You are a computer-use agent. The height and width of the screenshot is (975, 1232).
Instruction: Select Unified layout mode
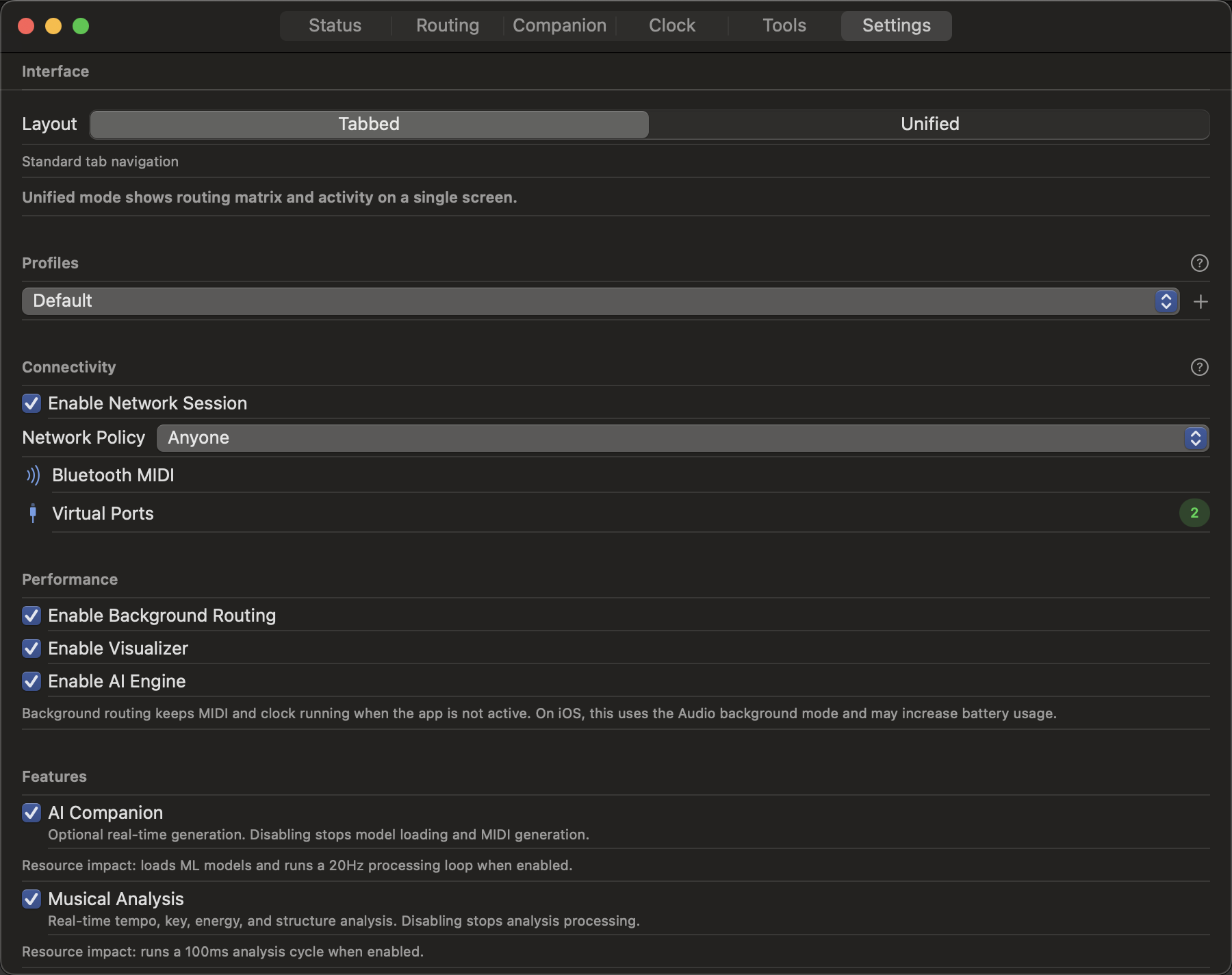click(x=929, y=124)
